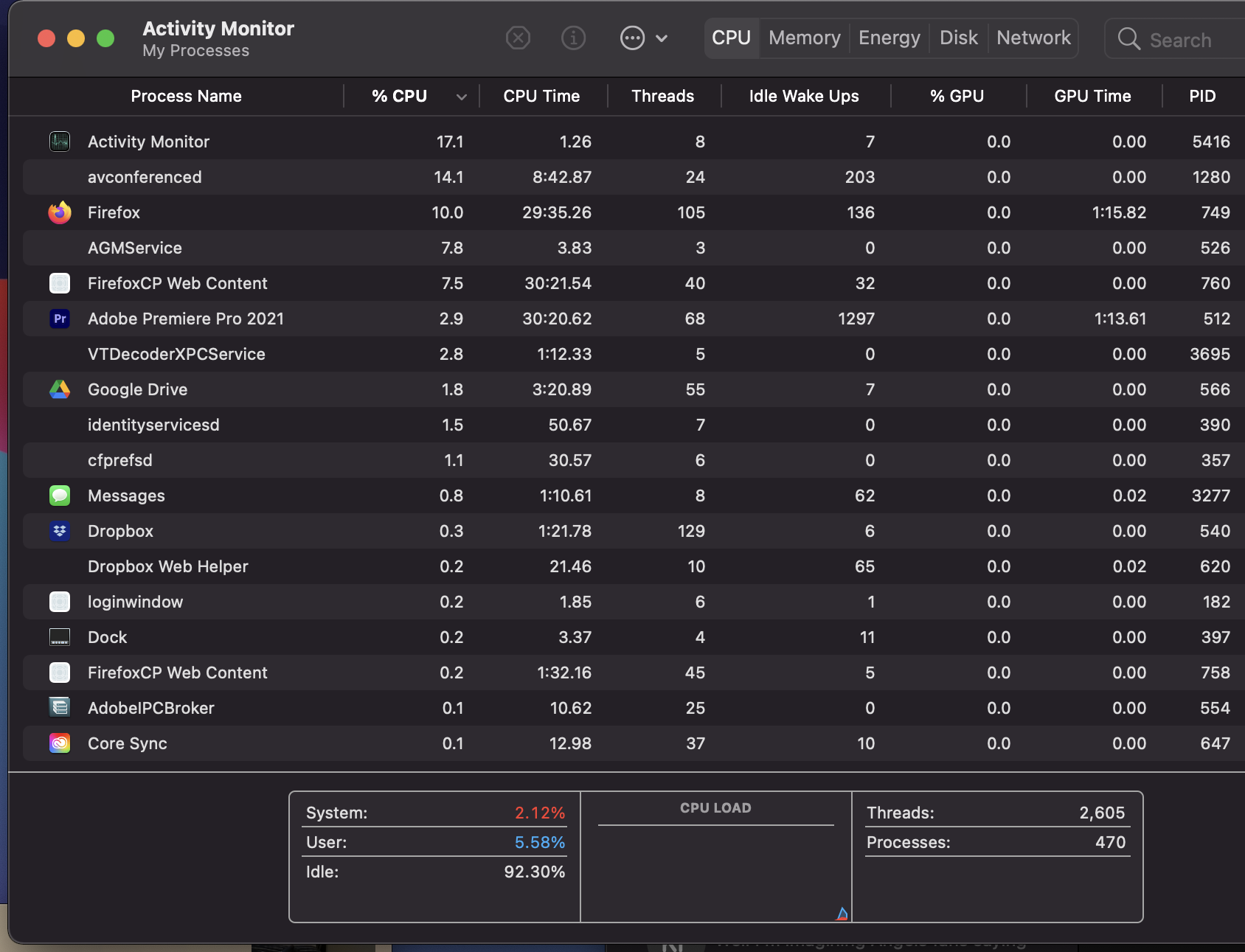The height and width of the screenshot is (952, 1245).
Task: Click the Threads 2,605 total
Action: (1102, 813)
